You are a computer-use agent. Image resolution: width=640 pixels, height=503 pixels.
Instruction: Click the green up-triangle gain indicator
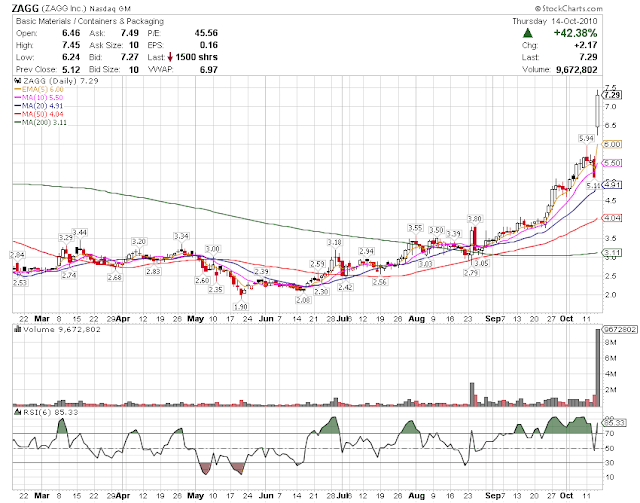pos(528,33)
